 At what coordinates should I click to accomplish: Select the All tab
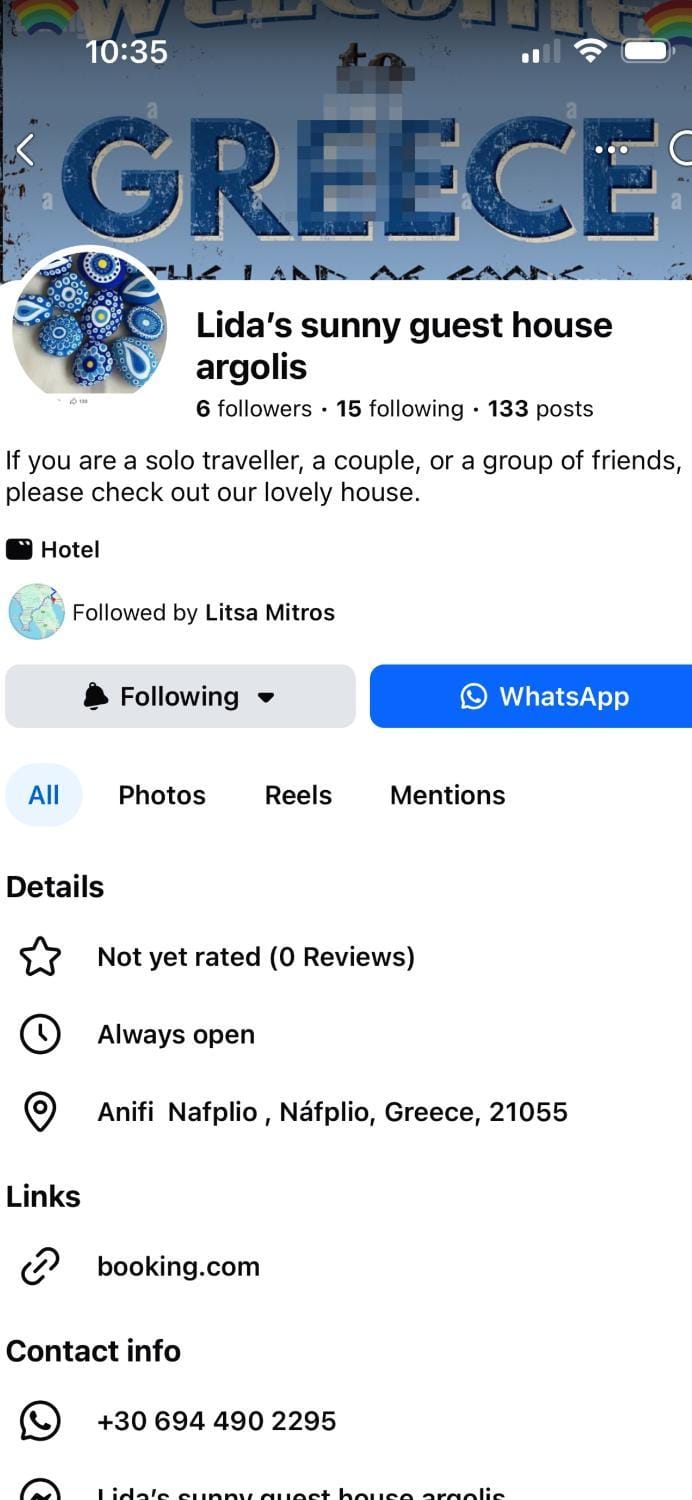[44, 795]
